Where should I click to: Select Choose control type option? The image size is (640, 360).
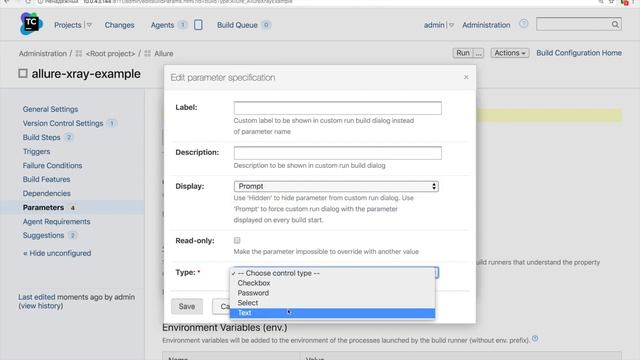pyautogui.click(x=333, y=273)
